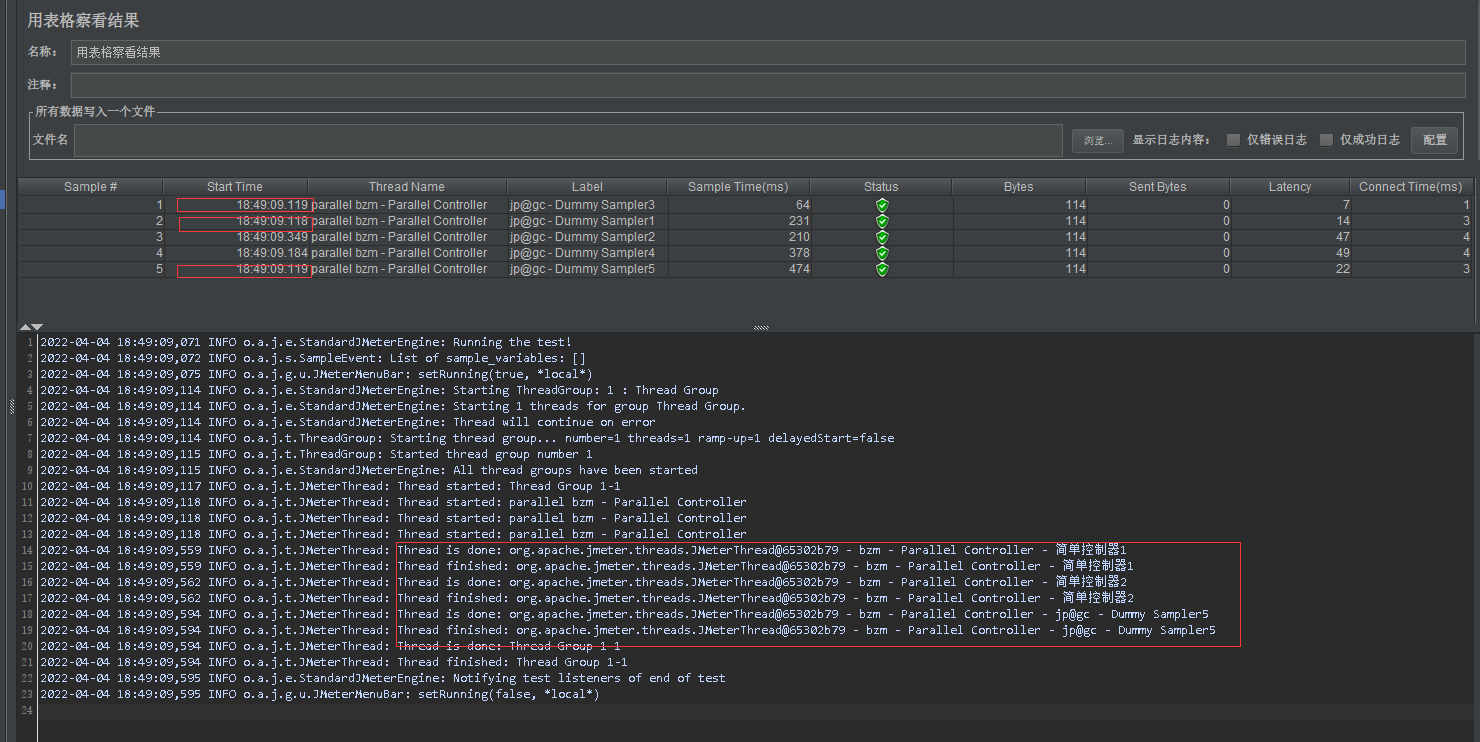Click log line 'Thread will continue on error'
The width and height of the screenshot is (1480, 742).
click(348, 422)
